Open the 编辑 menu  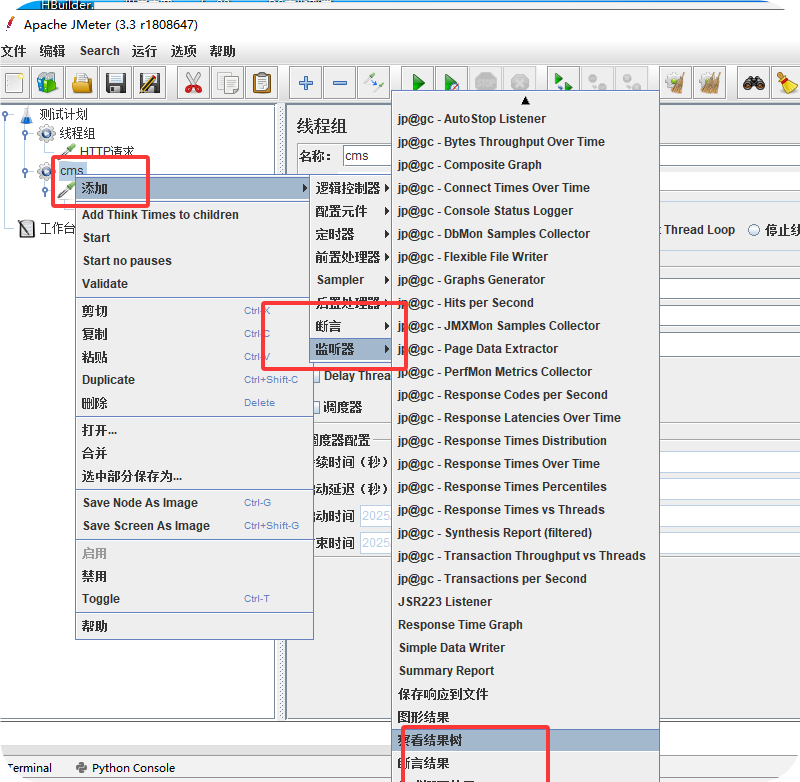click(52, 51)
